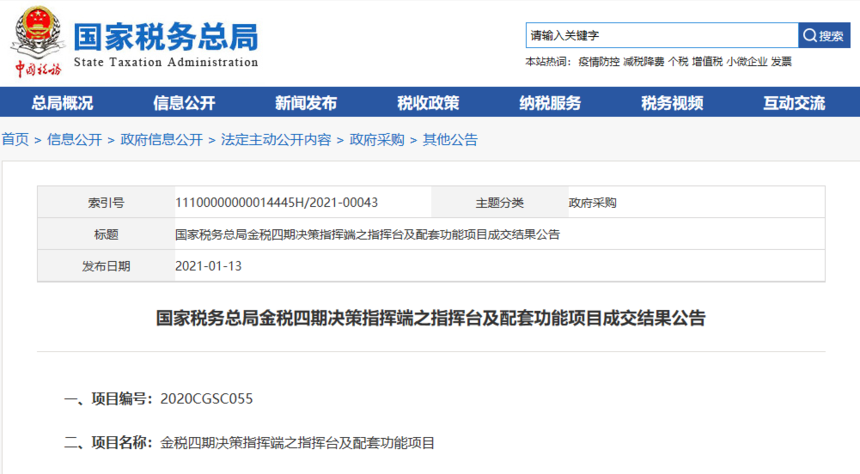Click project name 金税四期决策指挥端之指挥台及配套功能项目
Image resolution: width=860 pixels, height=474 pixels.
point(297,443)
